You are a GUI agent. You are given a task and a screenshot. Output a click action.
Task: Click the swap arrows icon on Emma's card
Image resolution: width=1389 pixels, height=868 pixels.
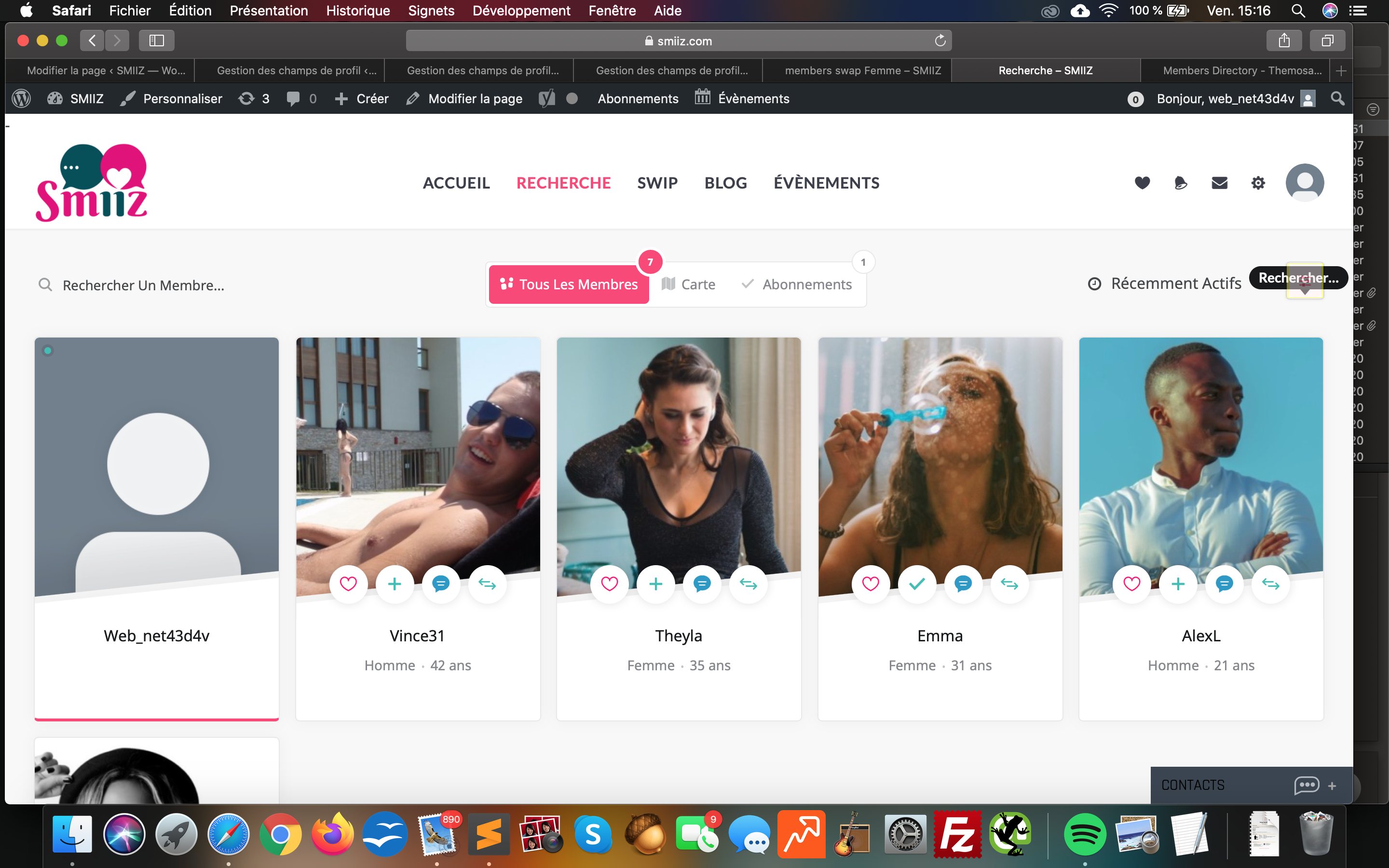1009,584
